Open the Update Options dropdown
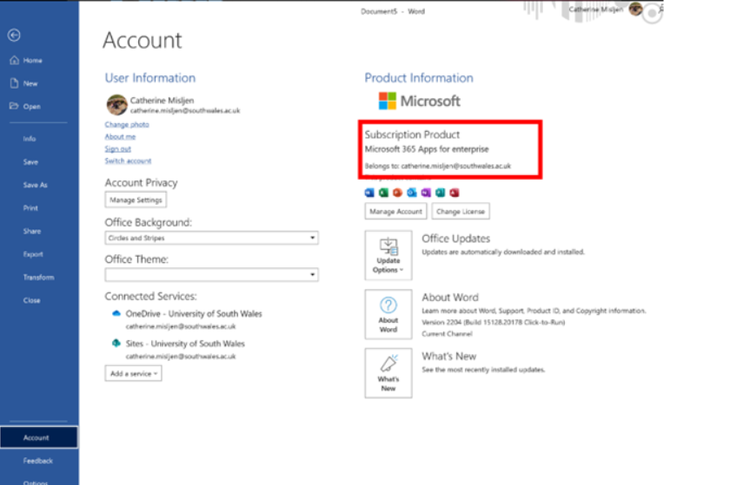Image resolution: width=750 pixels, height=485 pixels. pos(388,256)
